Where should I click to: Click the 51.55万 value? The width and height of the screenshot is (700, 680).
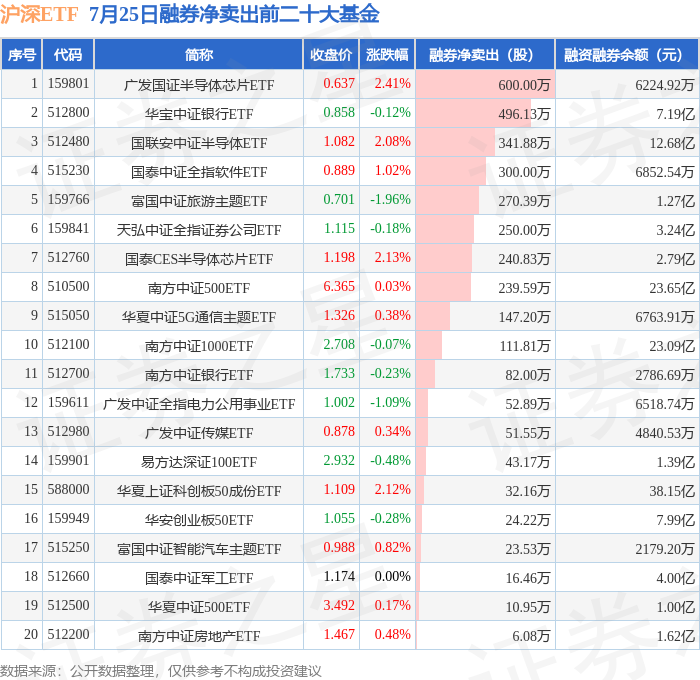[527, 433]
